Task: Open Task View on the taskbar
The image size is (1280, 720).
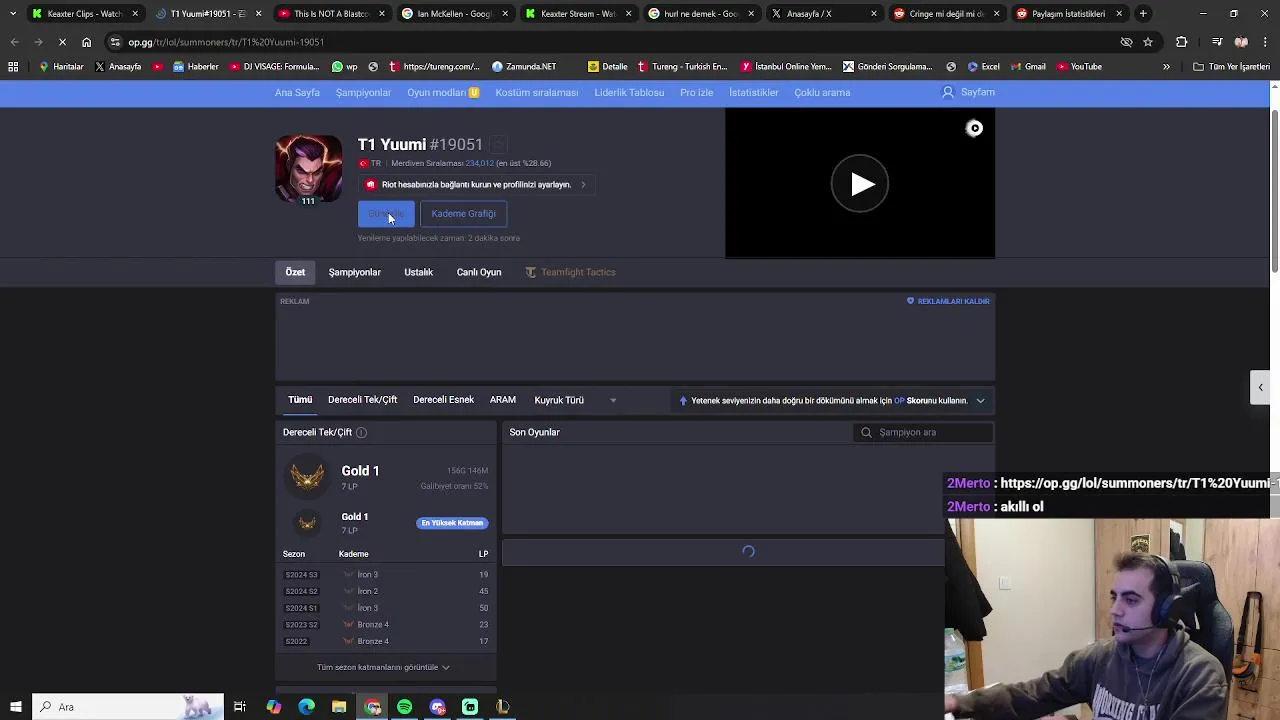Action: (x=240, y=707)
